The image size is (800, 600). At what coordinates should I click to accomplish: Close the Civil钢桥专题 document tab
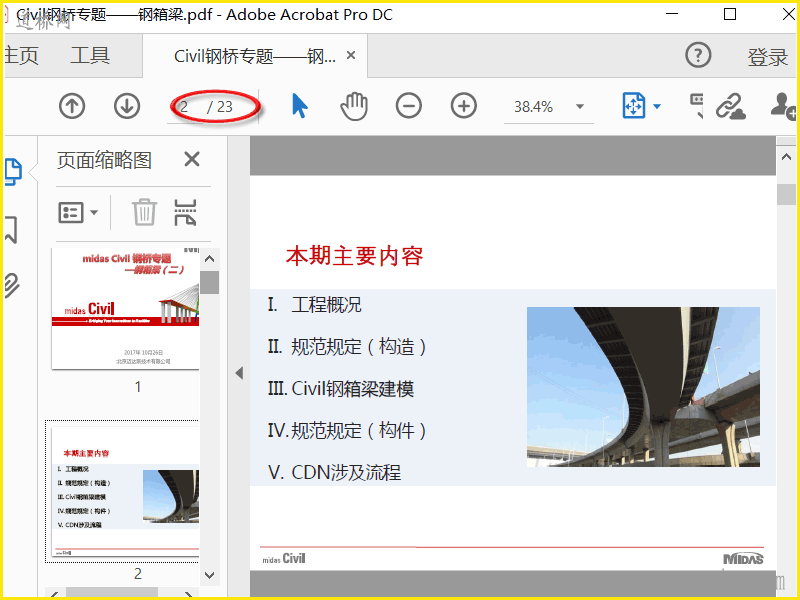(x=351, y=55)
